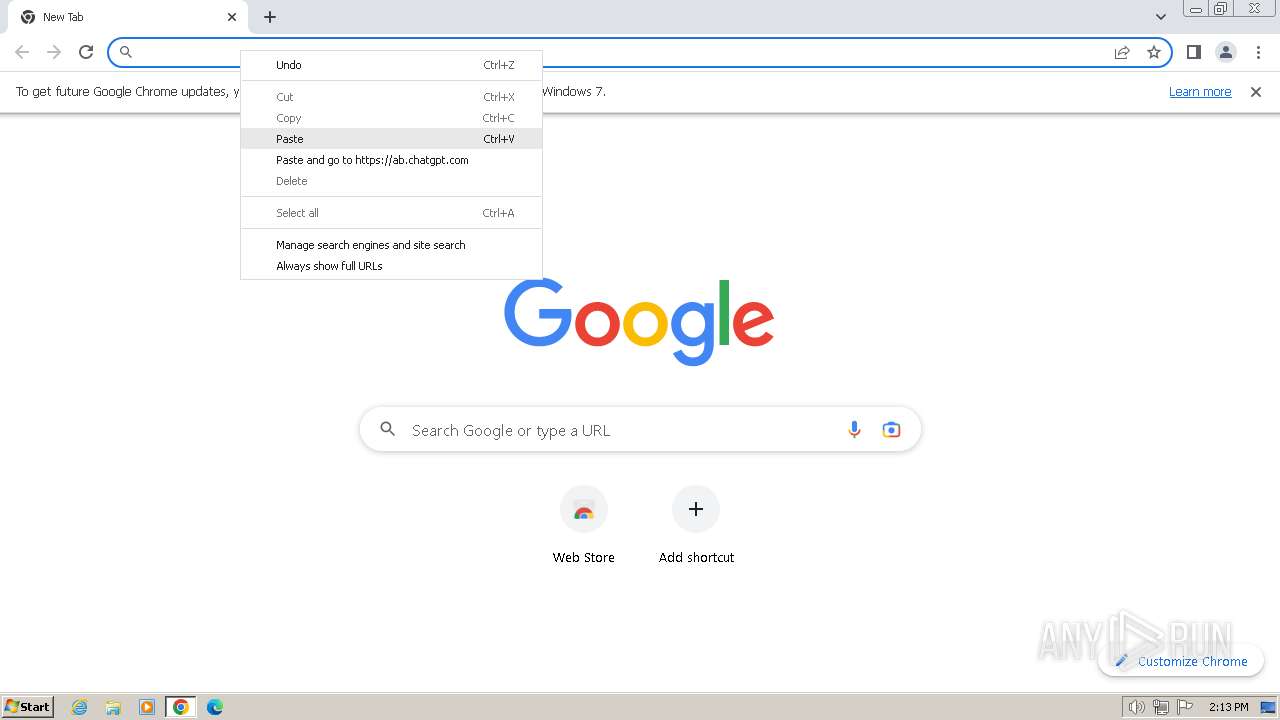
Task: Click magnifier icon in Google search box
Action: coord(387,430)
